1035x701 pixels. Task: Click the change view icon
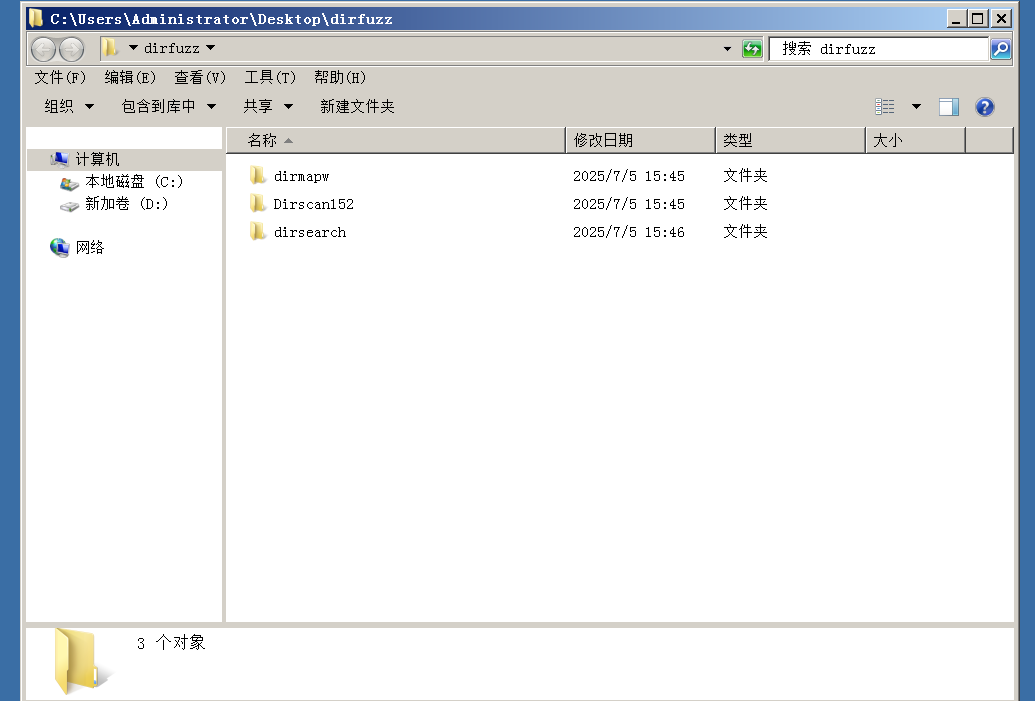[885, 107]
